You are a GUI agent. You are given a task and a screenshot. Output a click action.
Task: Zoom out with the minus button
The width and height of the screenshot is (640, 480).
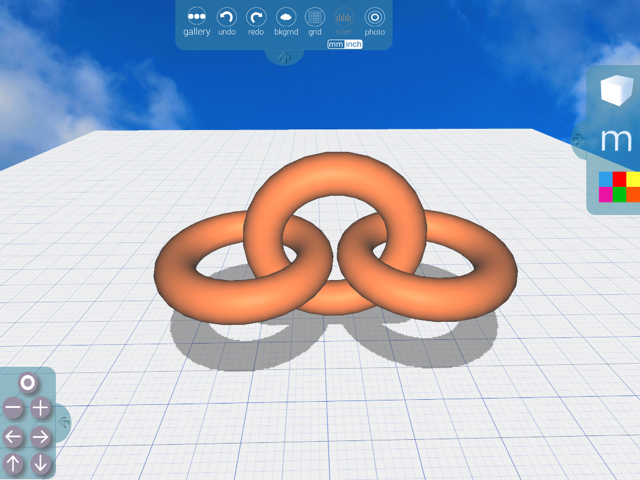13,408
